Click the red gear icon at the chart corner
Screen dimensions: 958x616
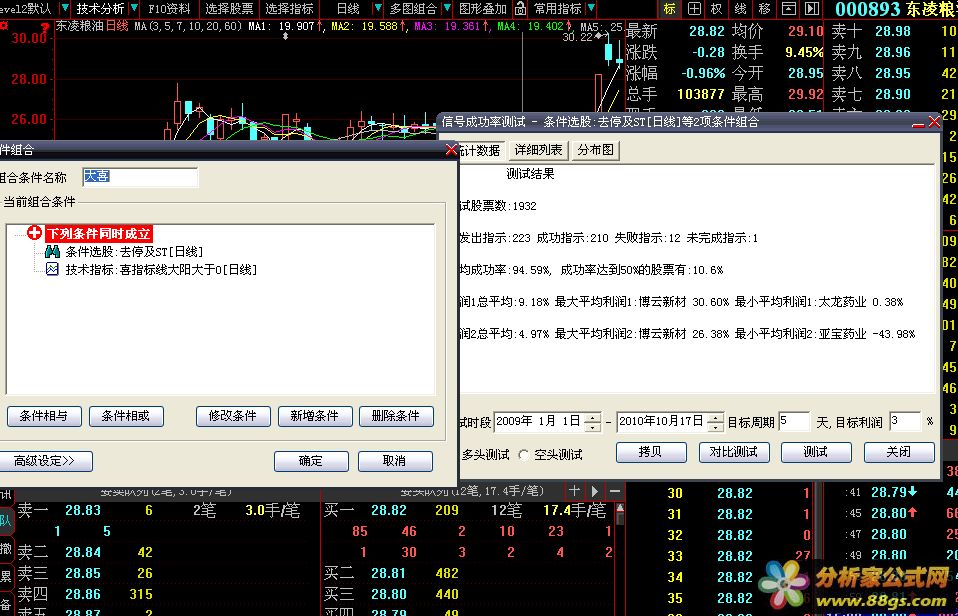tap(4, 26)
